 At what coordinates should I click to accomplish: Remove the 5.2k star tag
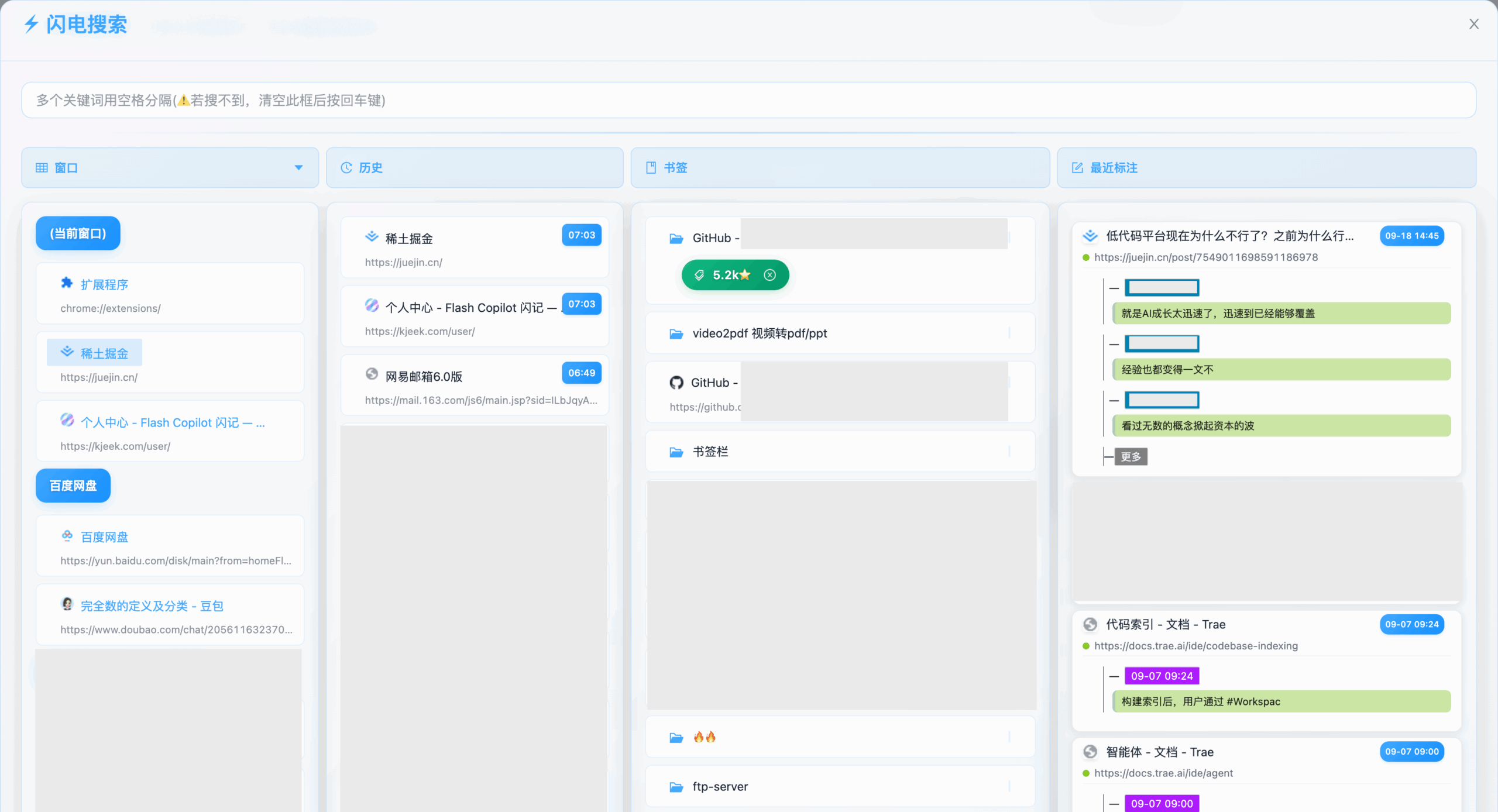tap(770, 275)
